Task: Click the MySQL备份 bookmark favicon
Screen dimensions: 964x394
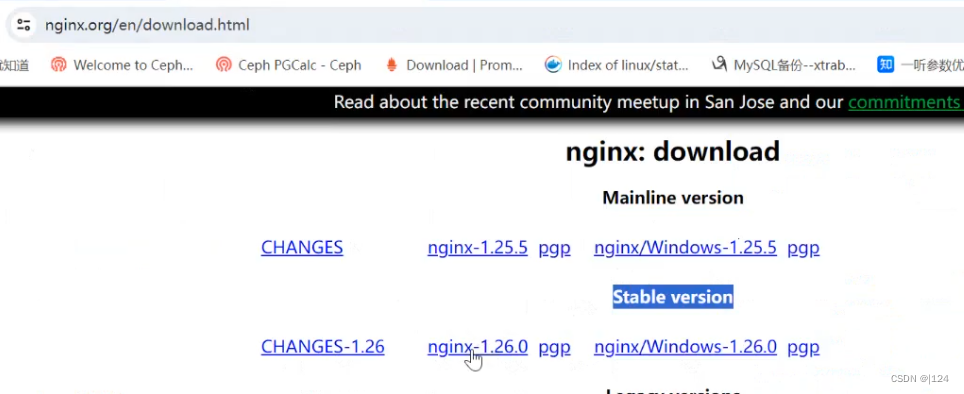Action: [x=719, y=65]
